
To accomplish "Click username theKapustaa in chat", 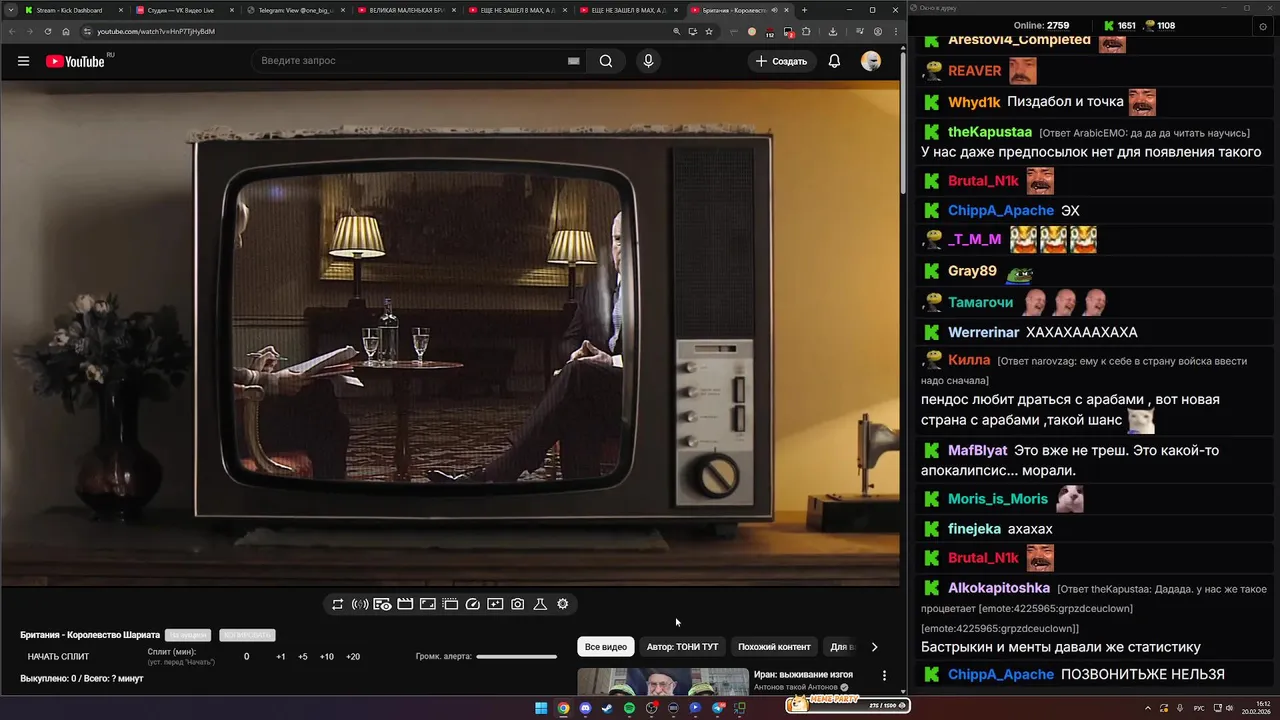I will tap(990, 132).
